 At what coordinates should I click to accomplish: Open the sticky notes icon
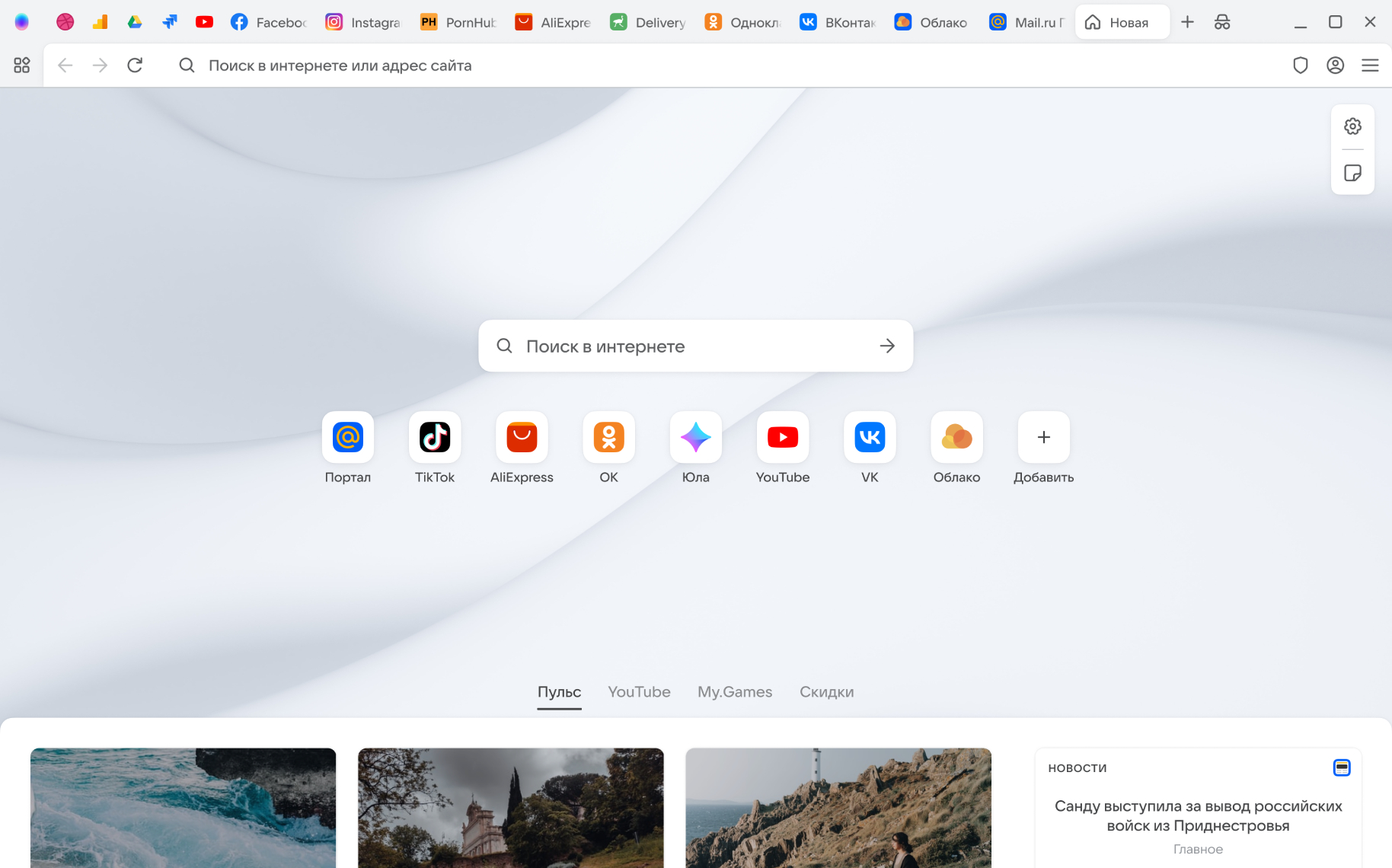(1352, 173)
